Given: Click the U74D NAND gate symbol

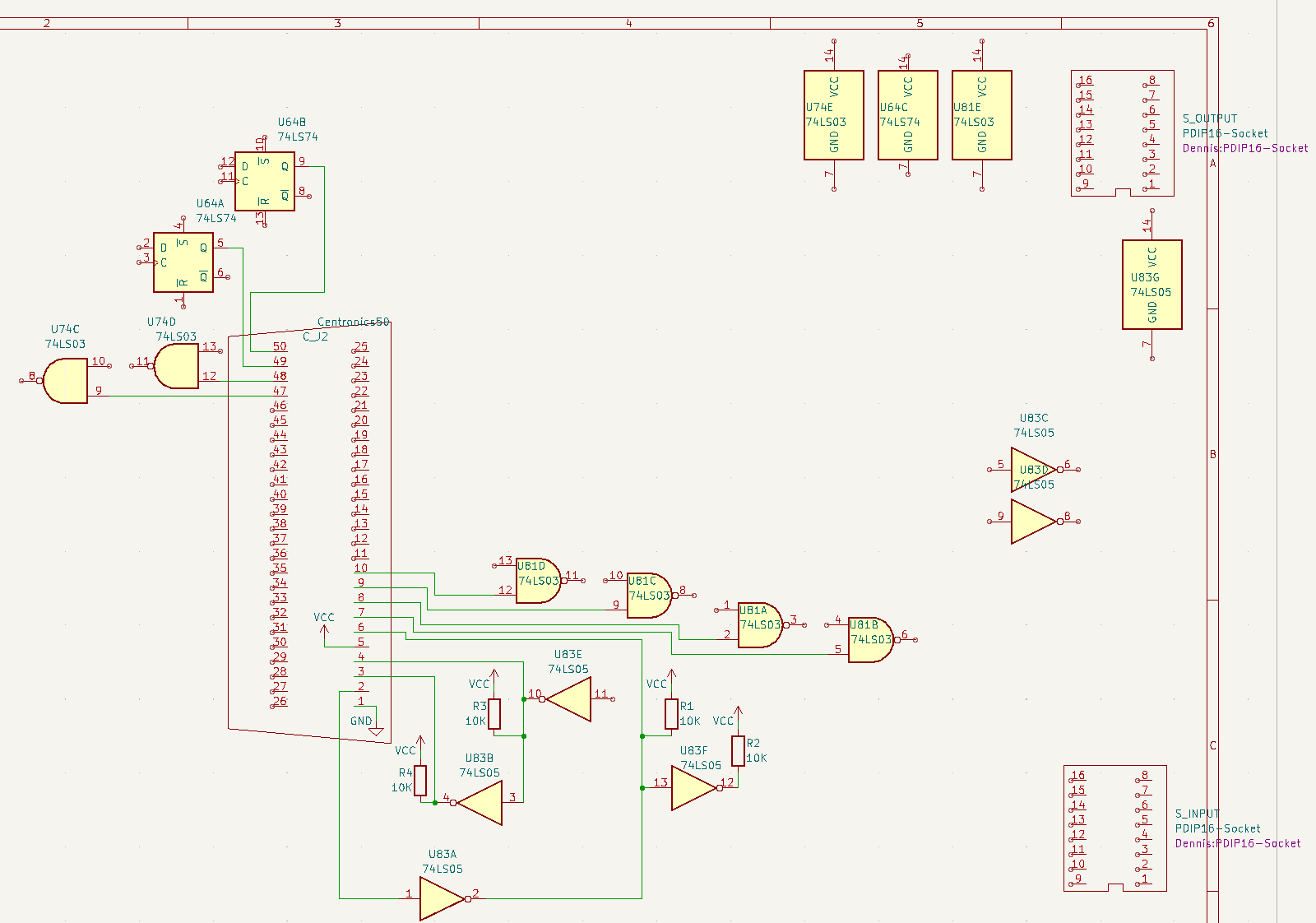Looking at the screenshot, I should click(x=177, y=366).
